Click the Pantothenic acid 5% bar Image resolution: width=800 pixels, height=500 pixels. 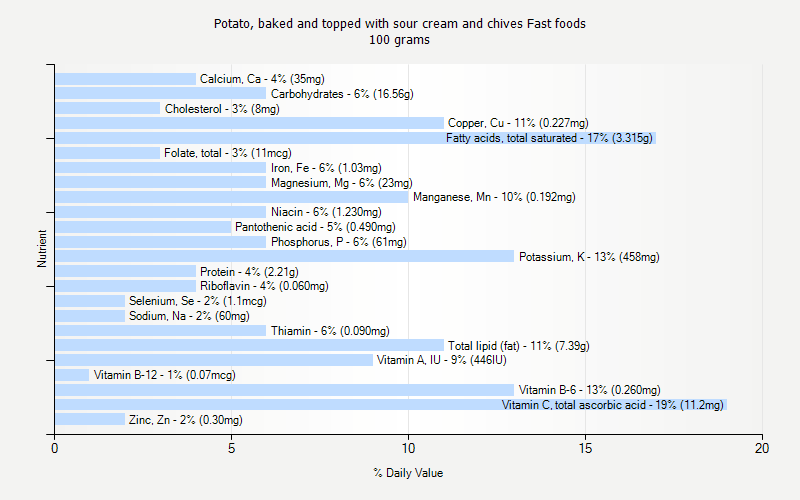pyautogui.click(x=143, y=227)
